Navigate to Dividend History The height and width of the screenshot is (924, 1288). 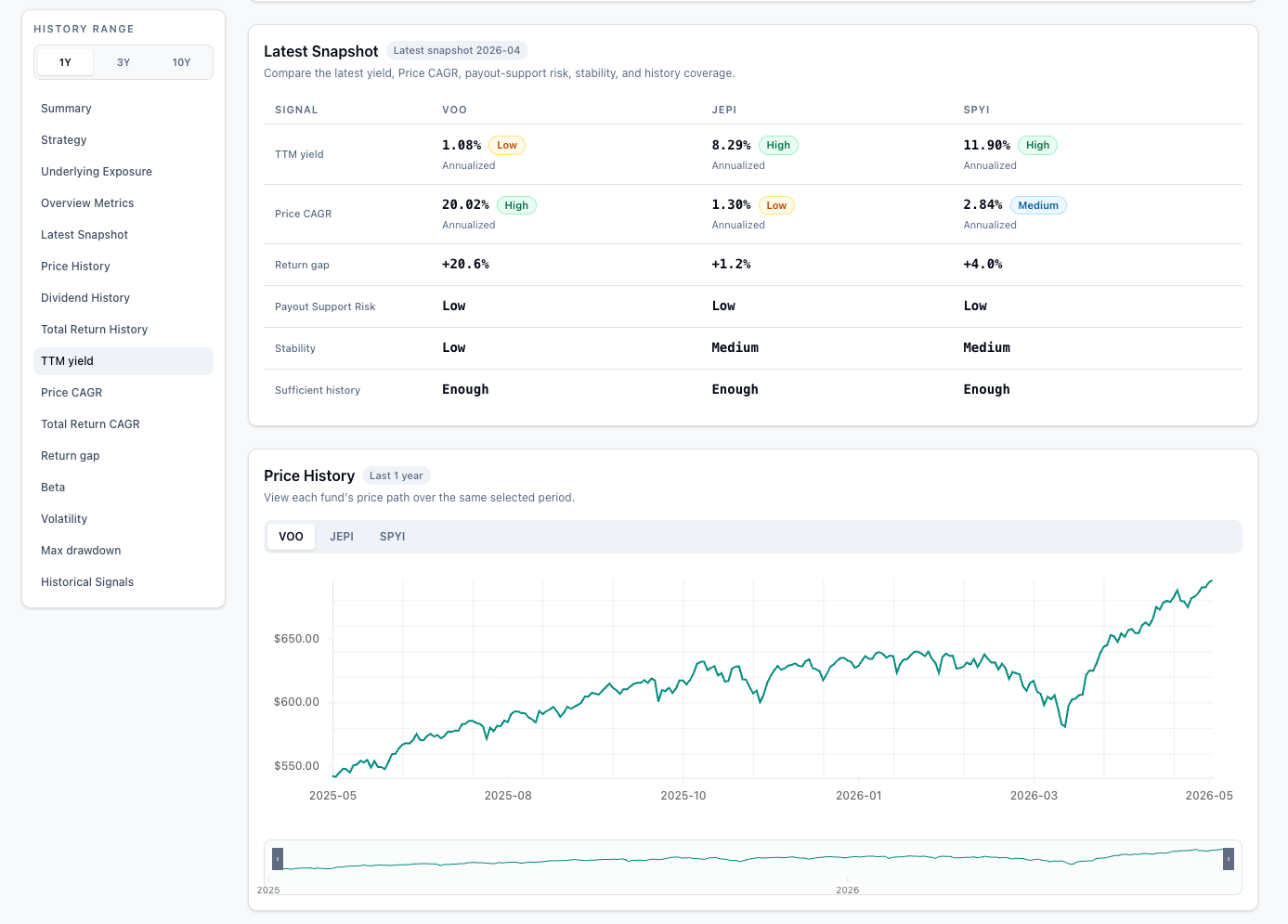tap(124, 298)
